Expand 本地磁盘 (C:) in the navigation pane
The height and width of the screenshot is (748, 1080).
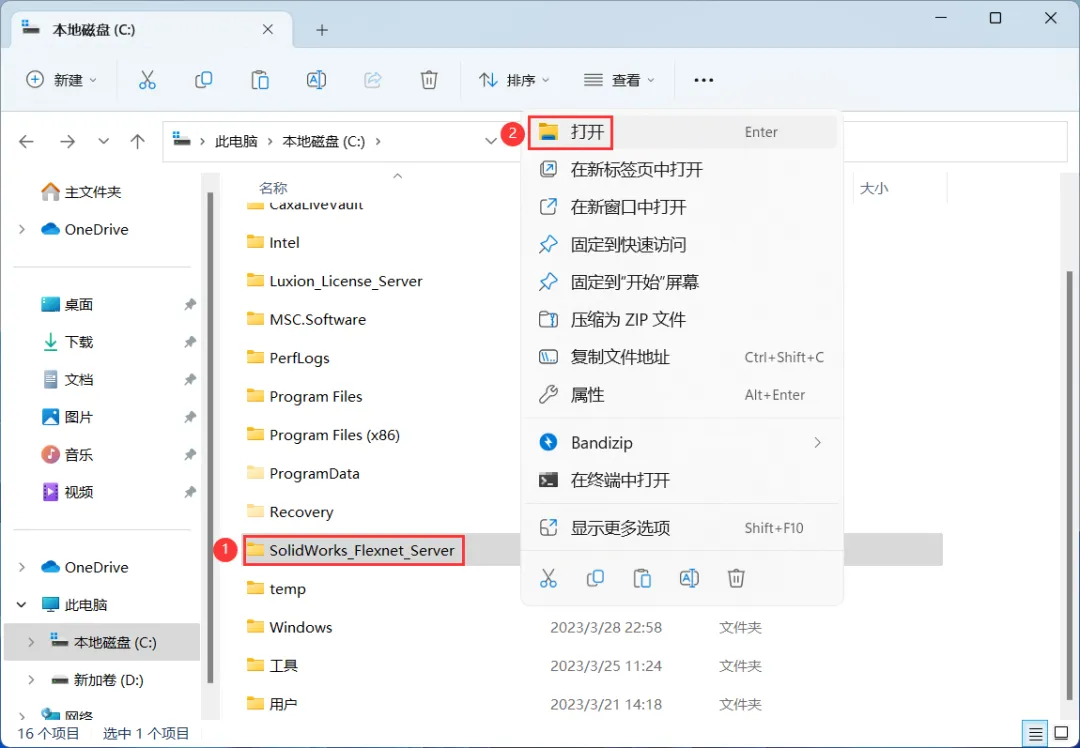(31, 642)
